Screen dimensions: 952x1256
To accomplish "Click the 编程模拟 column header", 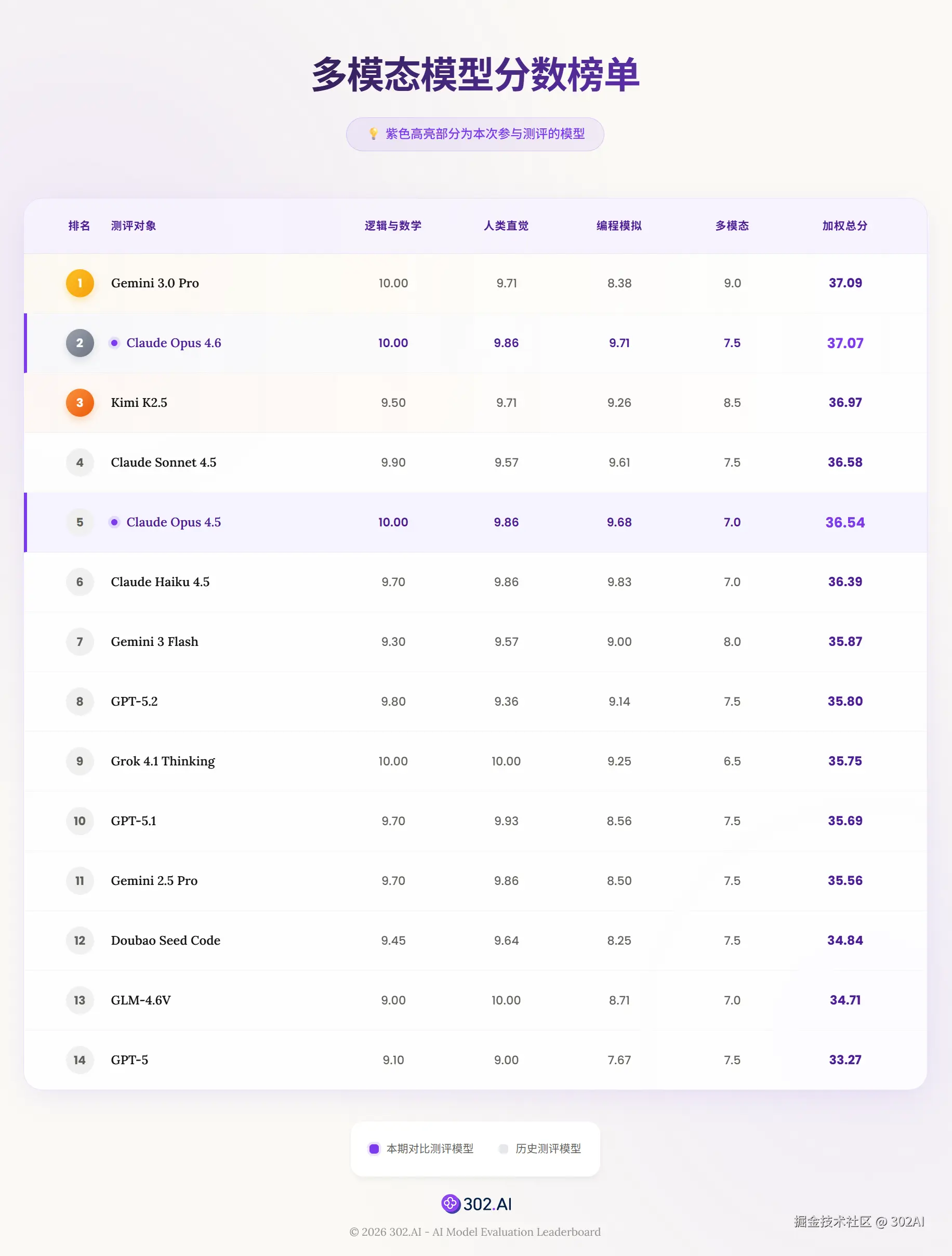I will click(x=619, y=226).
